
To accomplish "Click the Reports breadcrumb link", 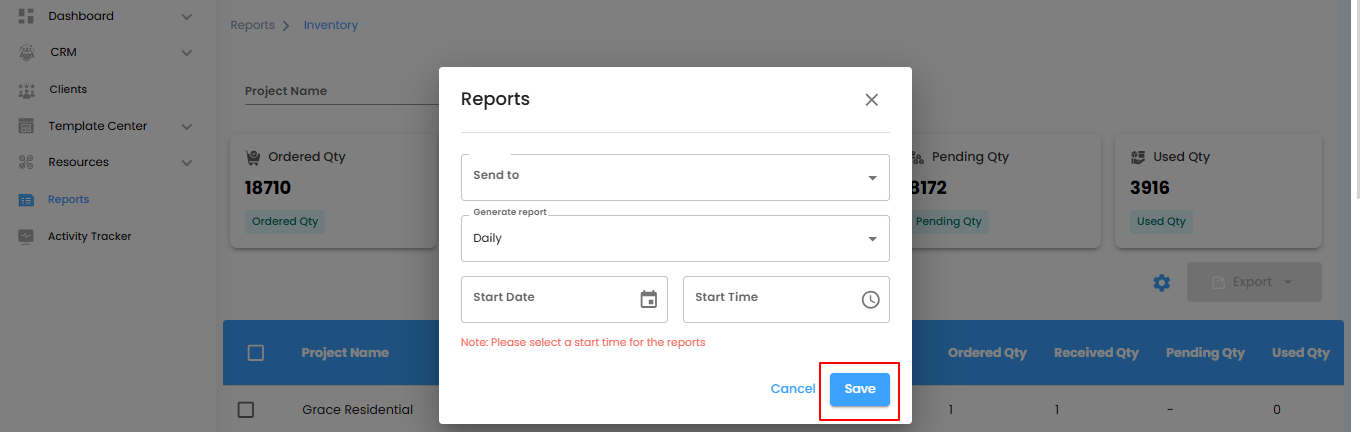I will tap(252, 25).
